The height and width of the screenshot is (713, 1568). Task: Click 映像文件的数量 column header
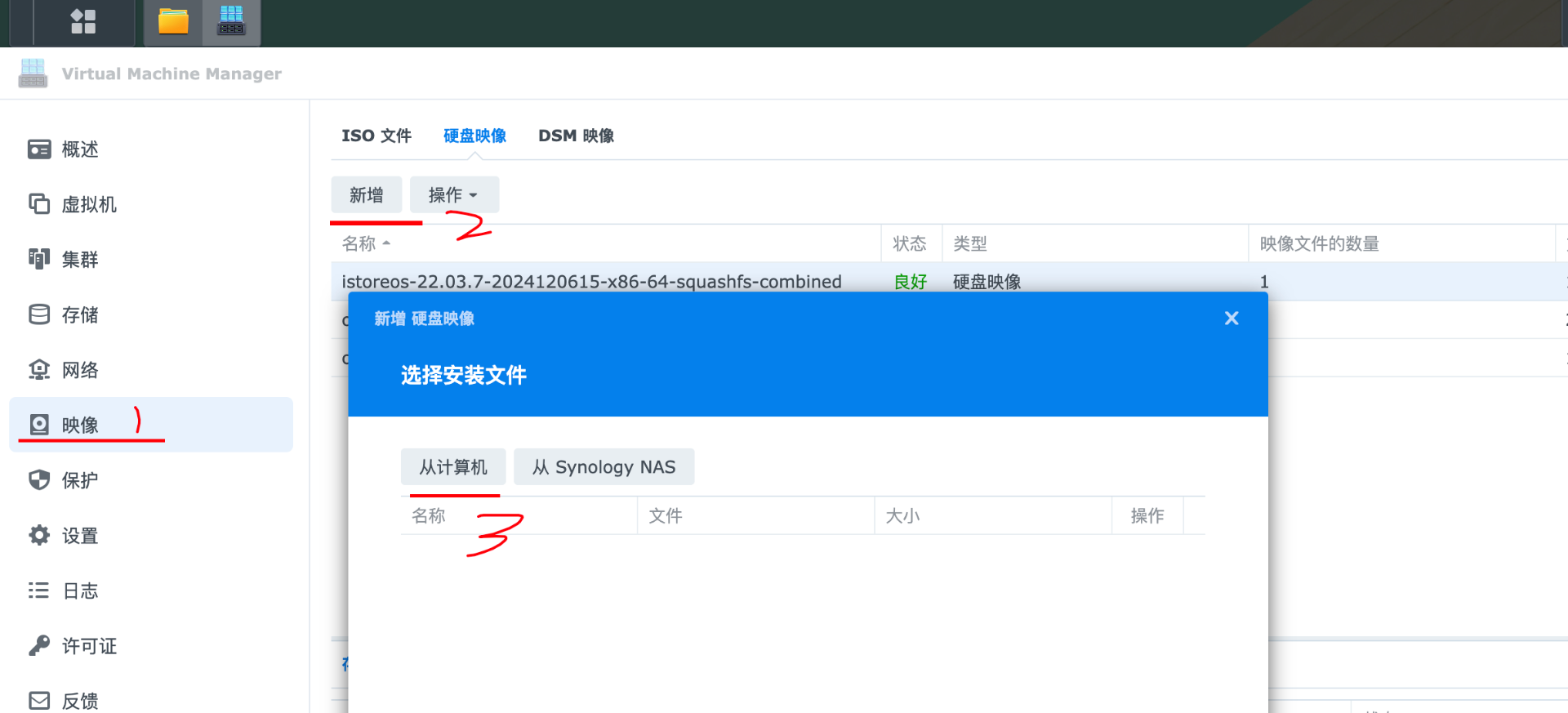pos(1401,243)
